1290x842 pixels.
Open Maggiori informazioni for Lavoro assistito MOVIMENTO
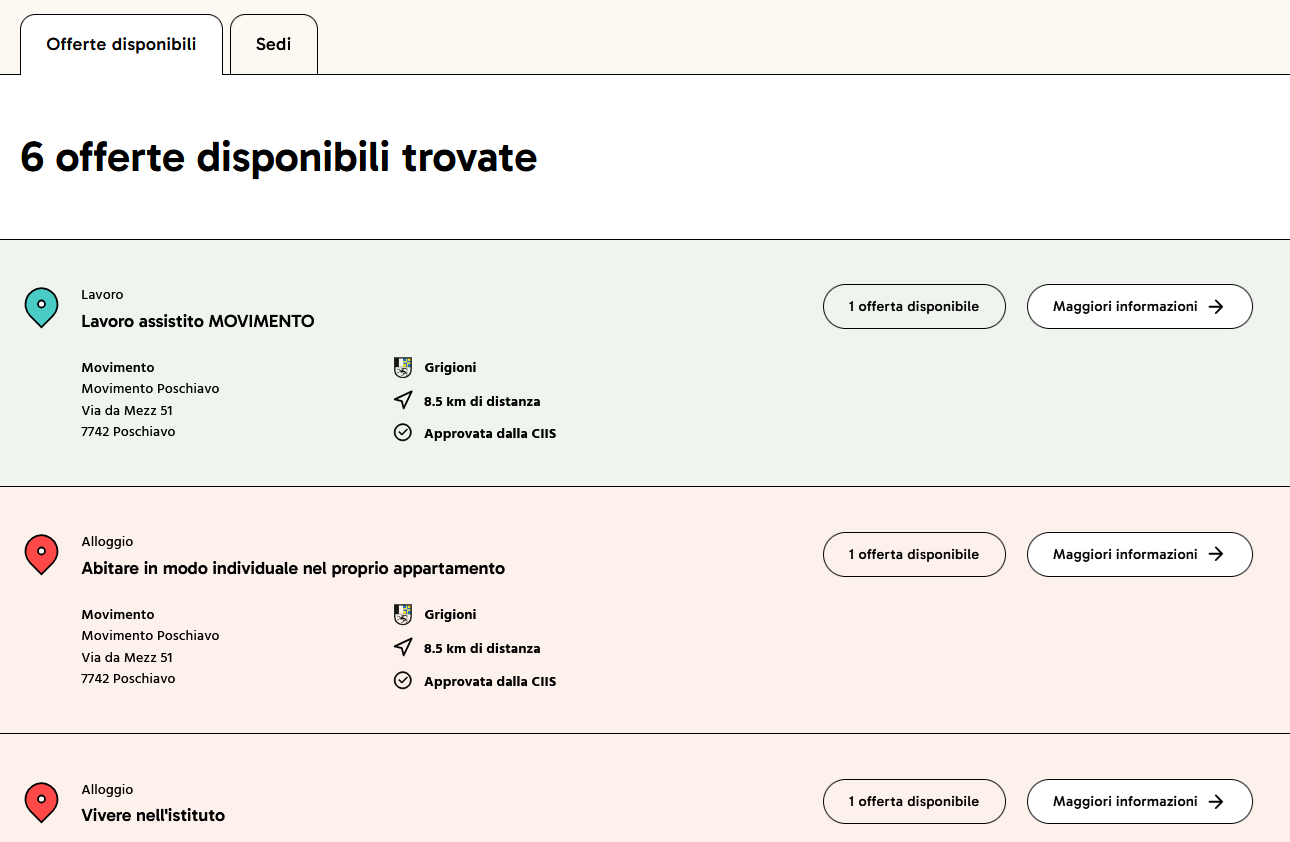point(1139,306)
